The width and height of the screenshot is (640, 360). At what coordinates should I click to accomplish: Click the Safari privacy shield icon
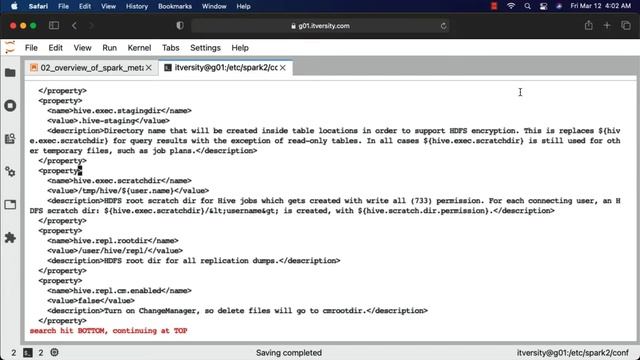180,25
